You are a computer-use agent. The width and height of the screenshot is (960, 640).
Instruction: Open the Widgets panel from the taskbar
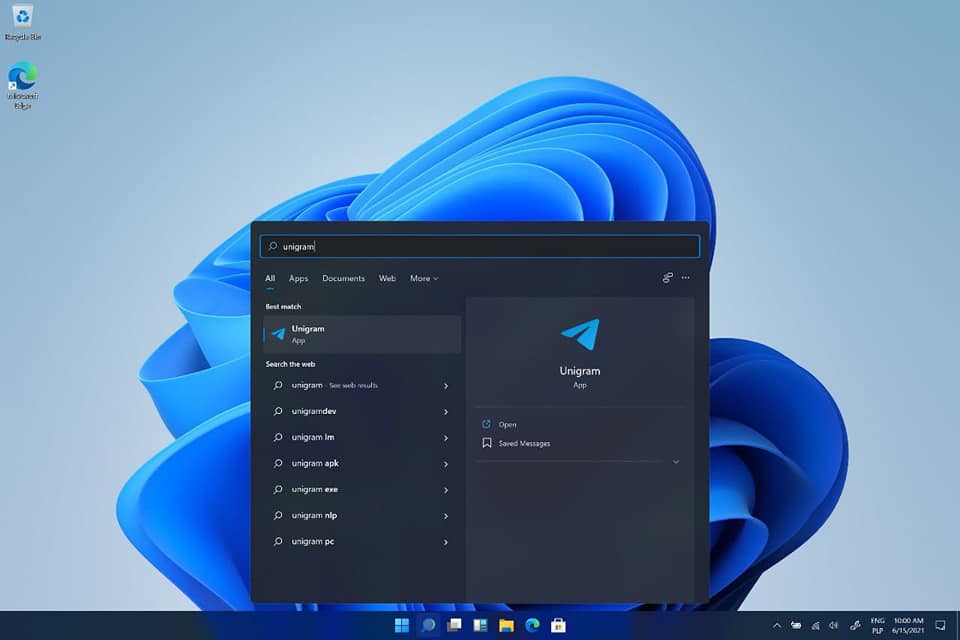[481, 625]
